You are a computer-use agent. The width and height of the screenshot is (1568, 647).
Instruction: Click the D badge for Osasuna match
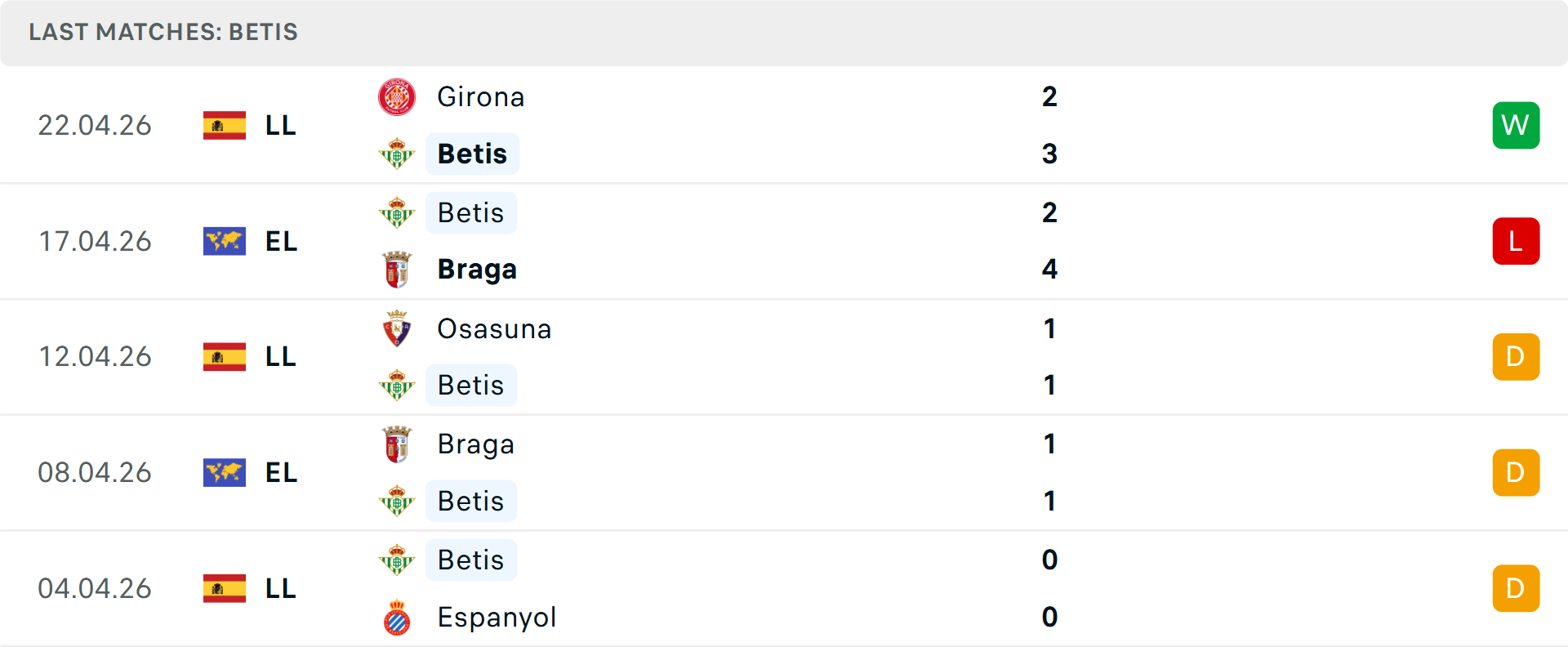tap(1516, 357)
